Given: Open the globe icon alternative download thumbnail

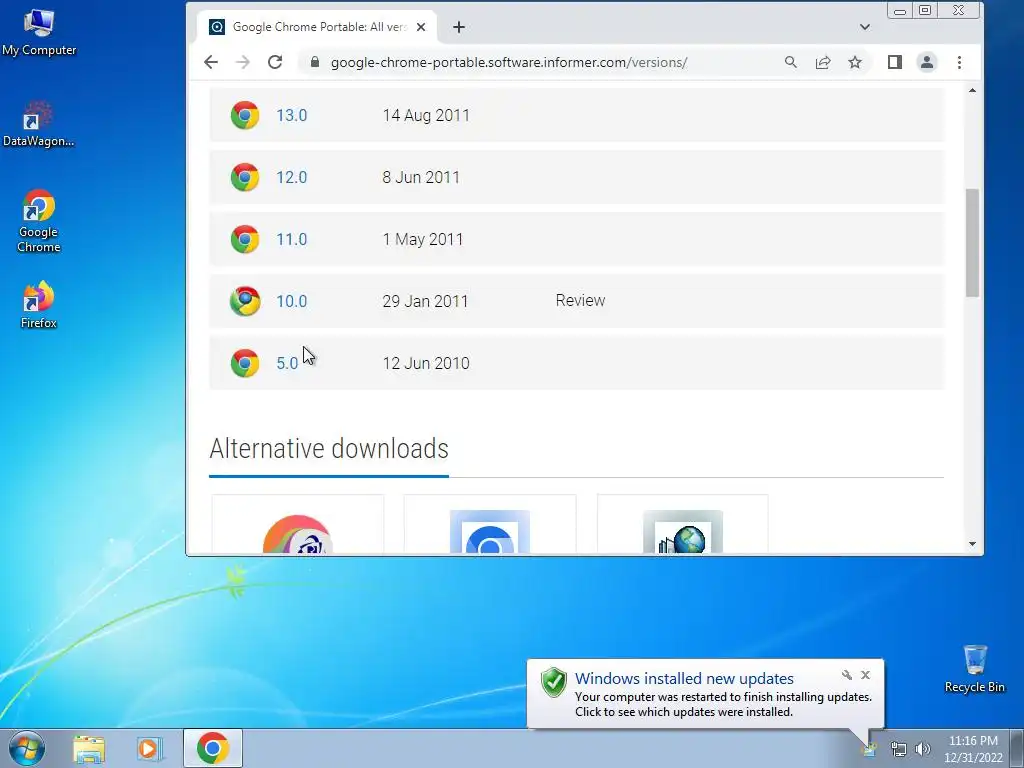Looking at the screenshot, I should click(x=682, y=532).
